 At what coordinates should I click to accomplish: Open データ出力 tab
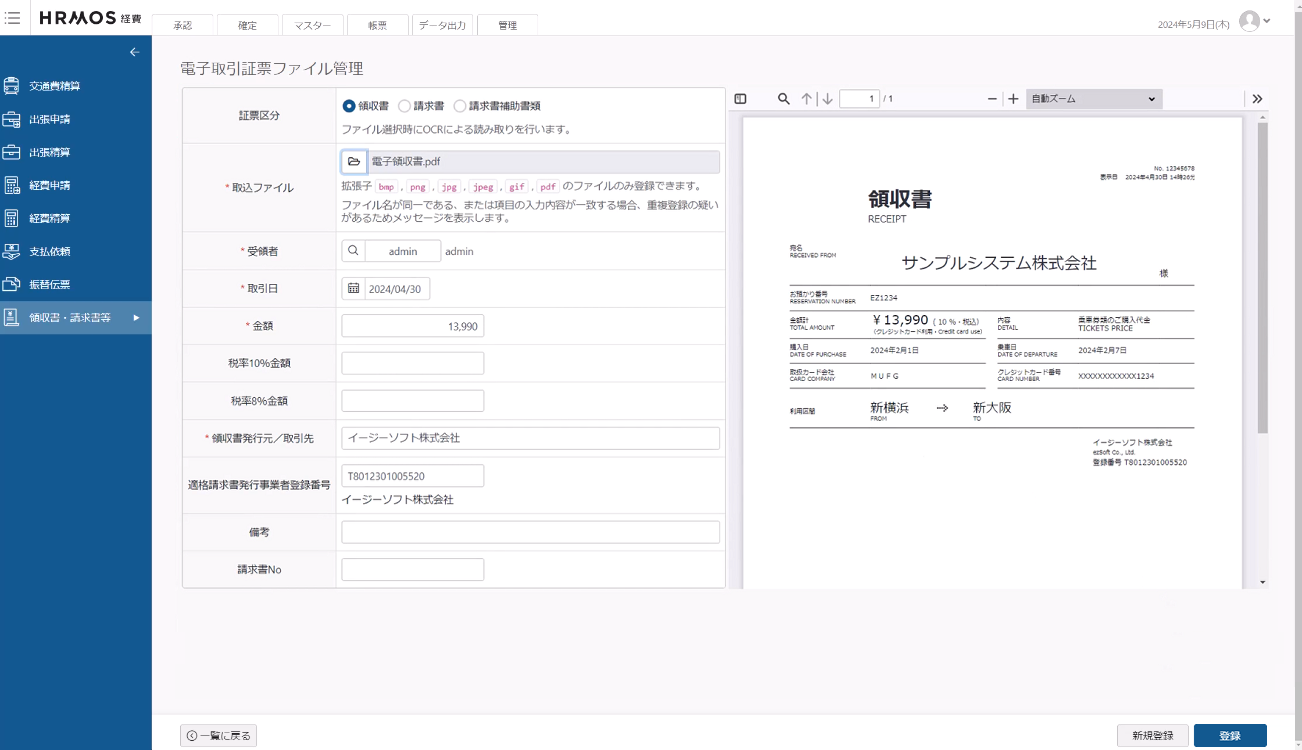pos(442,26)
